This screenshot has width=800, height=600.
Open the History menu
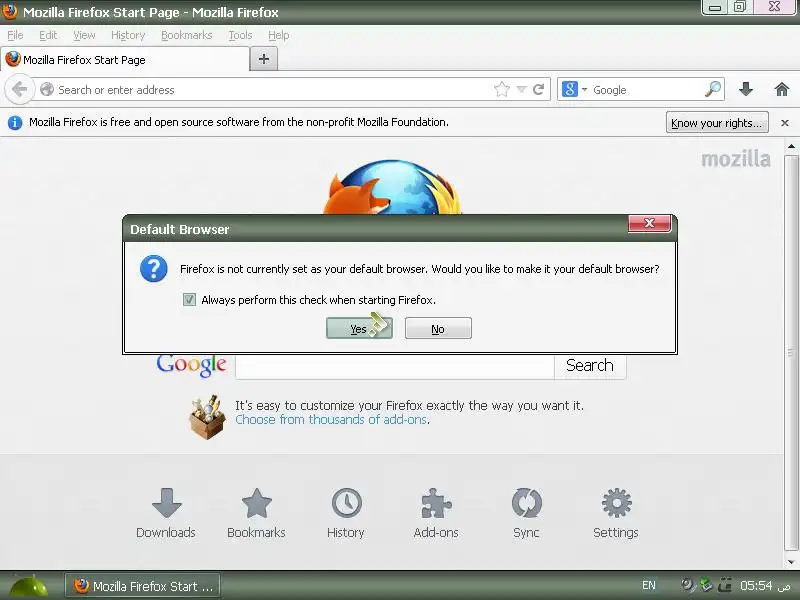(x=128, y=35)
